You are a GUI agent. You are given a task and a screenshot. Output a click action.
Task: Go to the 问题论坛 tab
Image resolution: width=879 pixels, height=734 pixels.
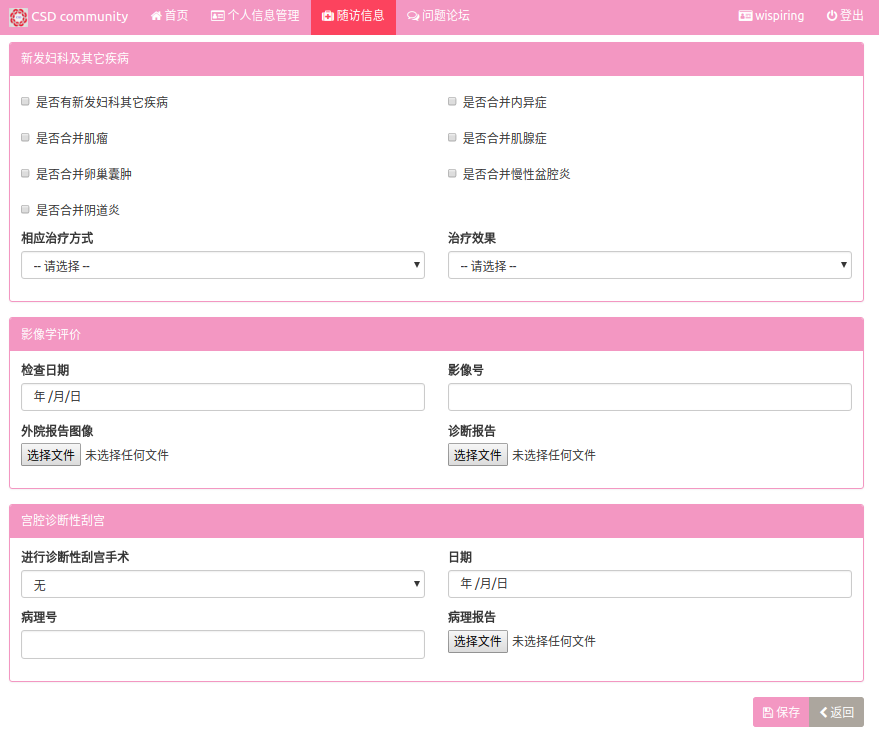point(438,16)
